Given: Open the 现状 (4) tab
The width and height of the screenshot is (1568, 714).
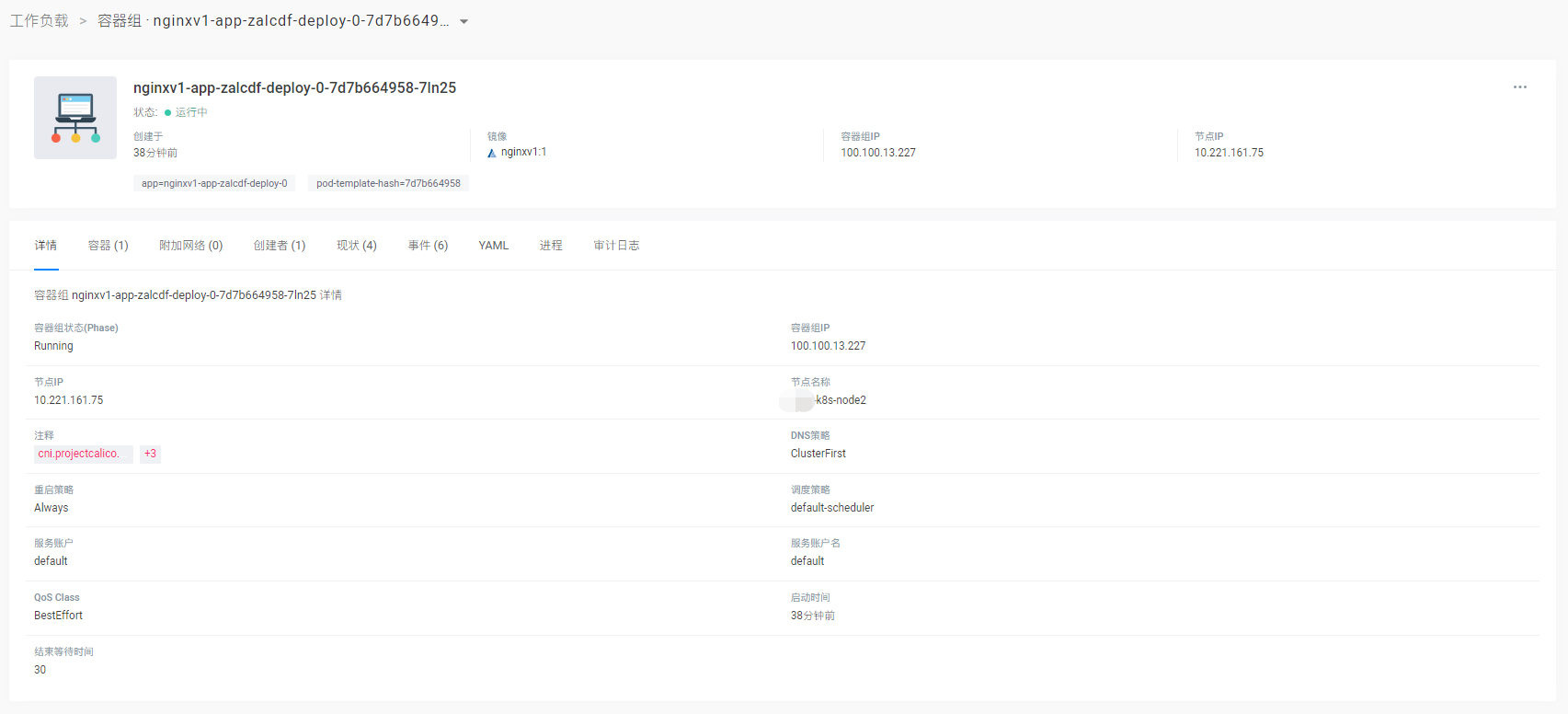Looking at the screenshot, I should point(356,246).
